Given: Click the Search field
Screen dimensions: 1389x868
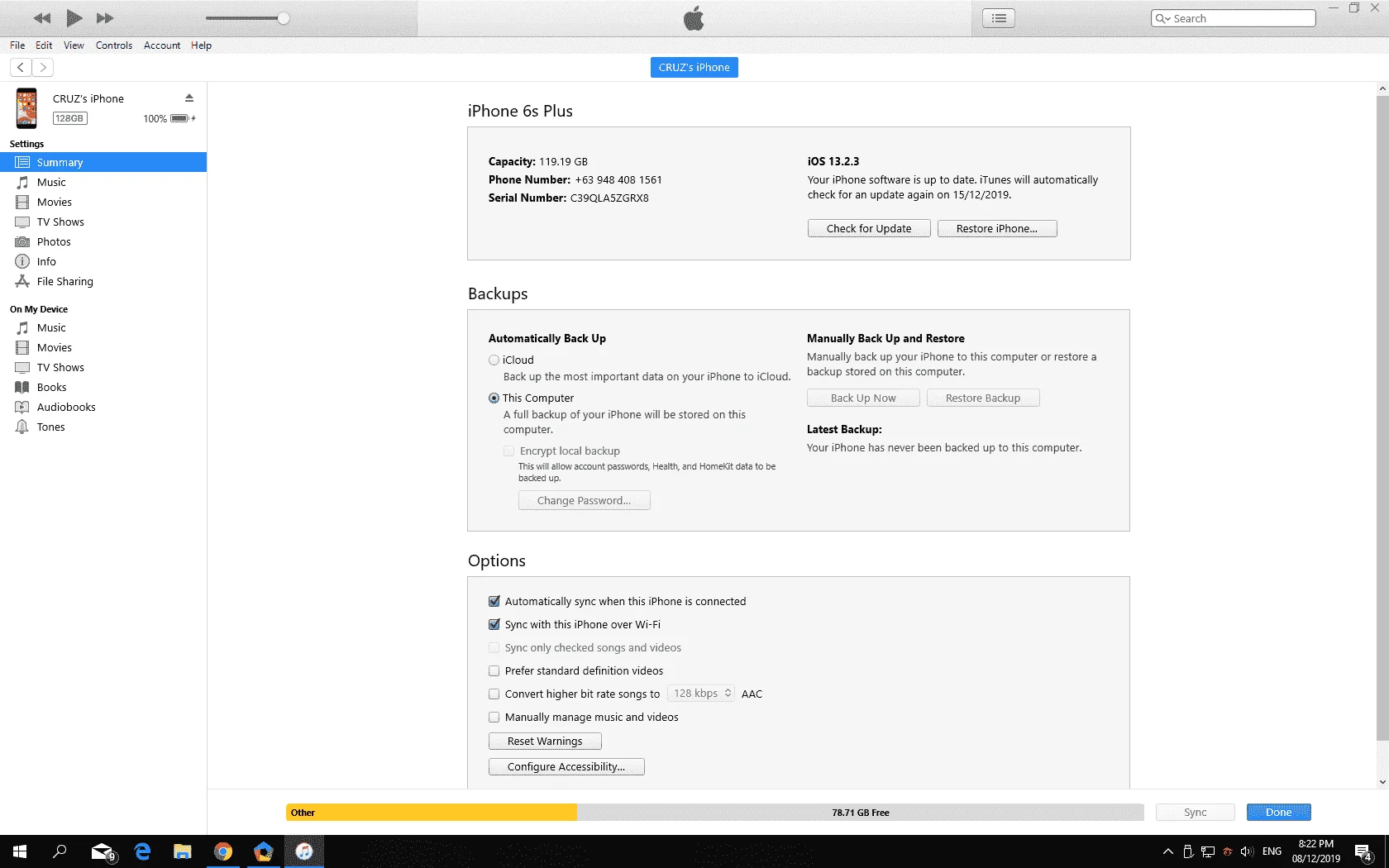Looking at the screenshot, I should click(1233, 18).
